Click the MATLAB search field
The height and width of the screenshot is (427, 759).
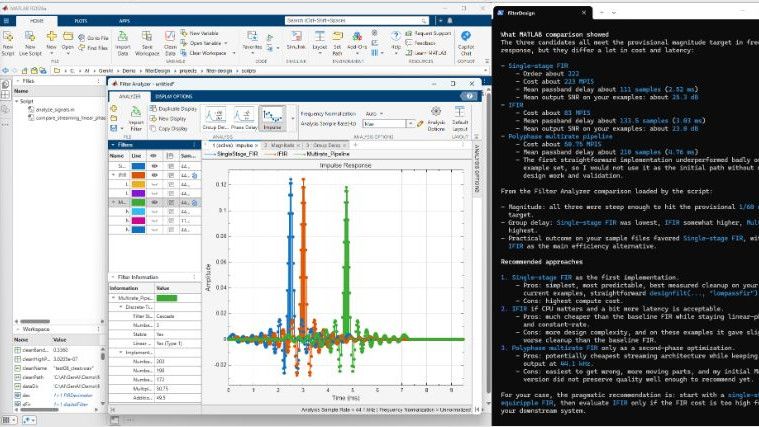coord(357,20)
